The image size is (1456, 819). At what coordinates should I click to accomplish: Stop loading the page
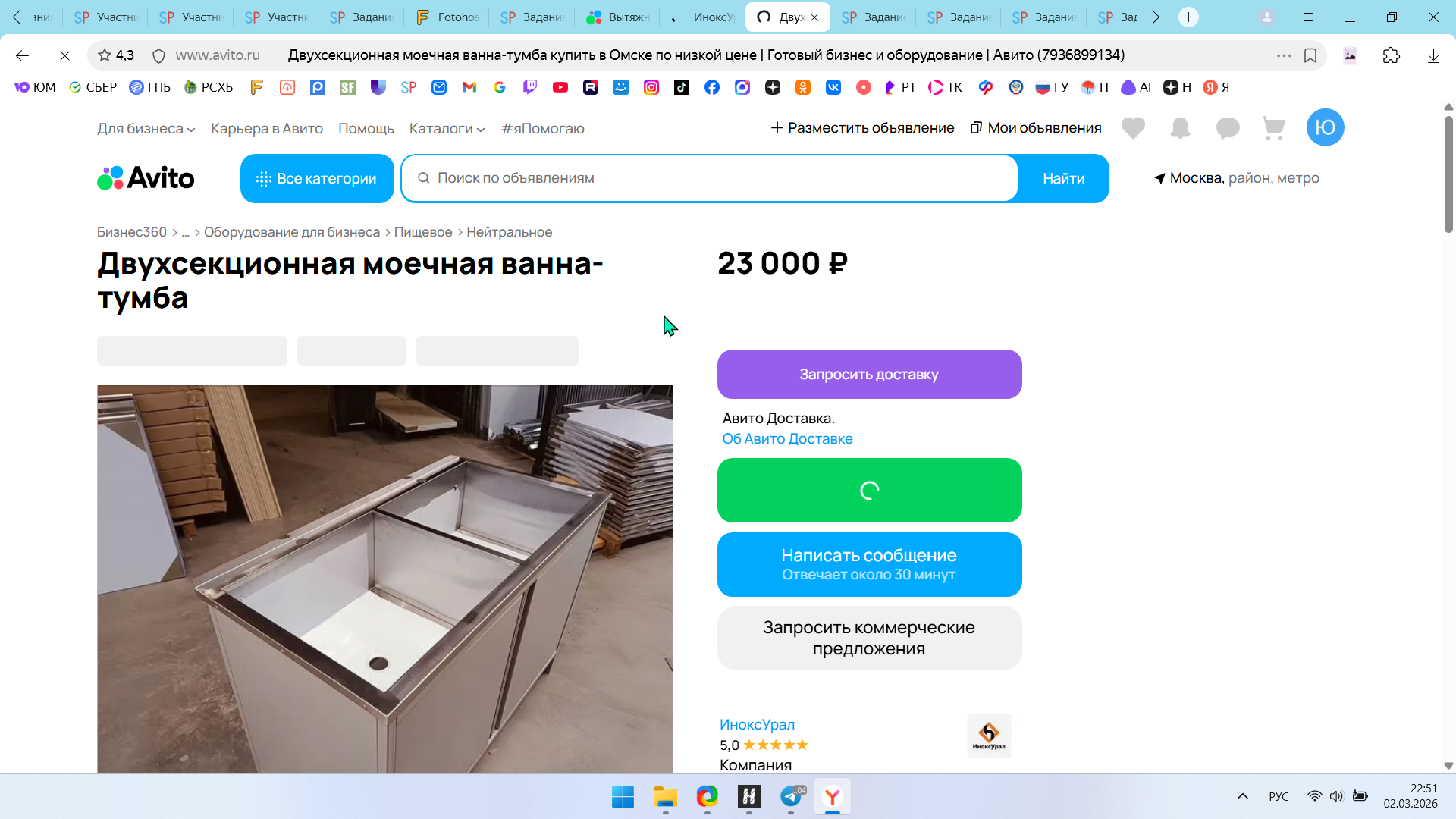coord(64,55)
